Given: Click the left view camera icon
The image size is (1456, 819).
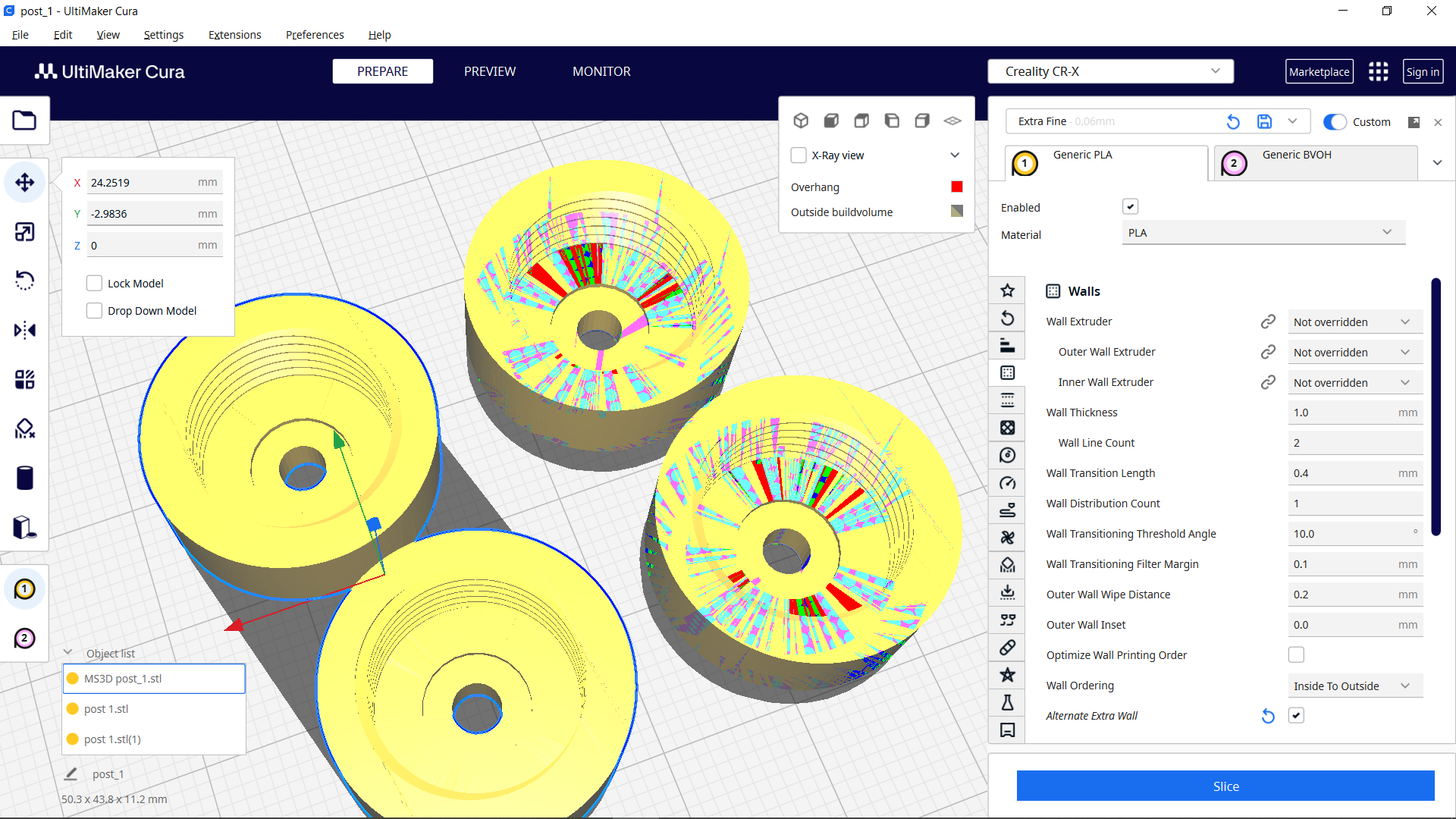Looking at the screenshot, I should point(892,121).
